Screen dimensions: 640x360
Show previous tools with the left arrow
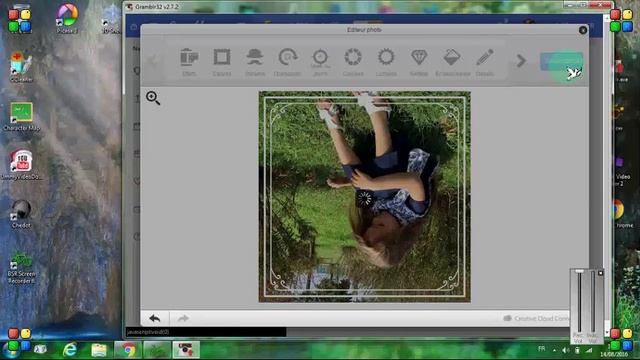[x=153, y=61]
